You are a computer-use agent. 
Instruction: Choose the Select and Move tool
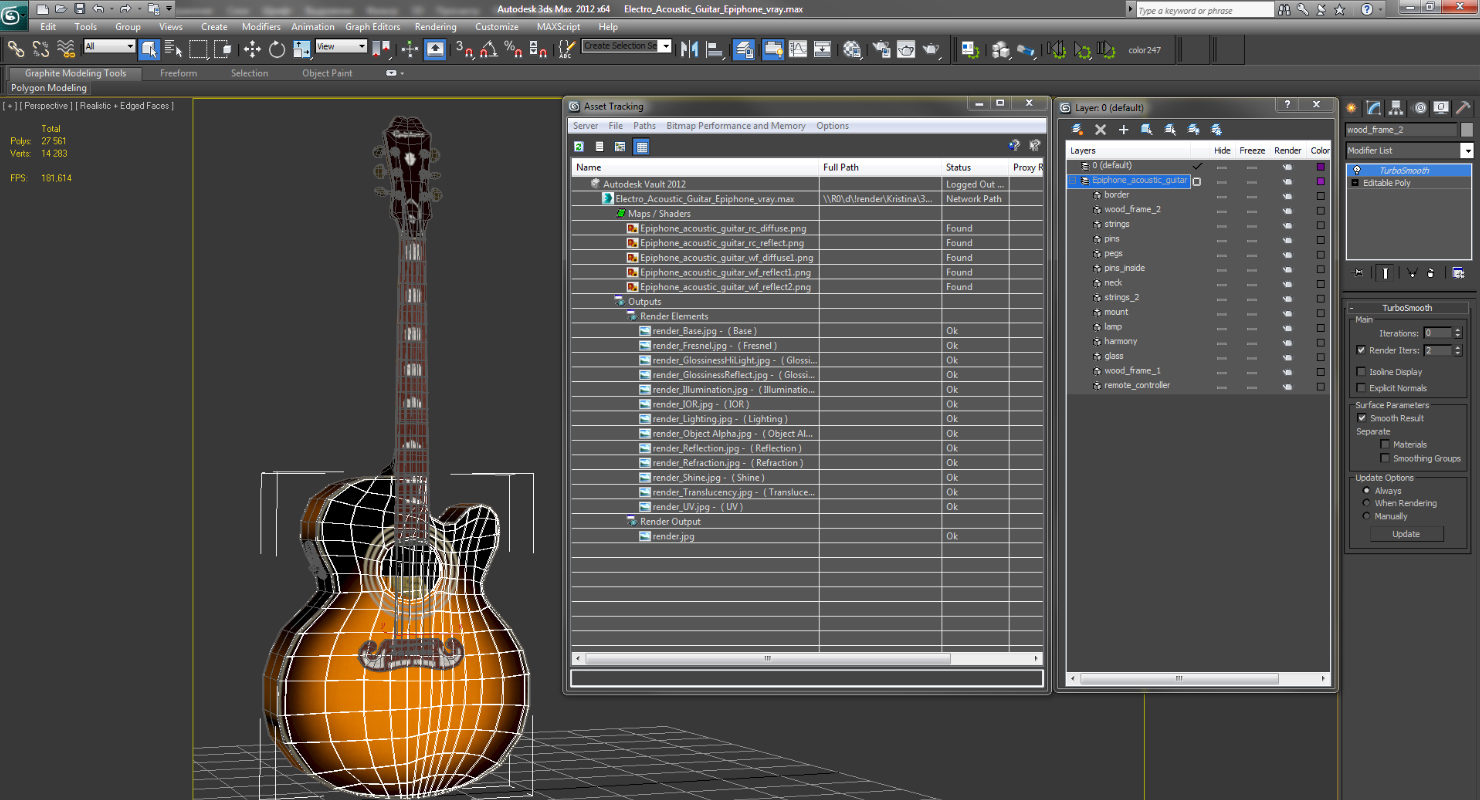[x=251, y=48]
